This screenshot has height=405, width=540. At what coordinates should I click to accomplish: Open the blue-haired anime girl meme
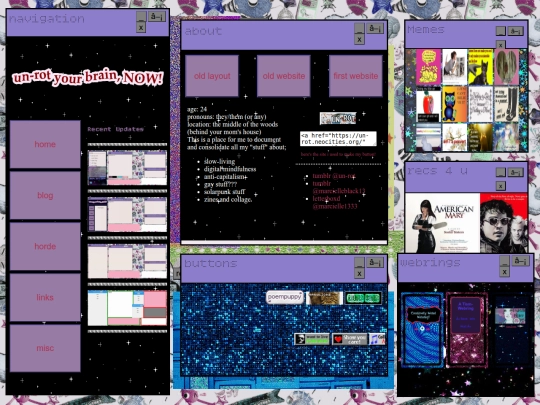click(507, 137)
